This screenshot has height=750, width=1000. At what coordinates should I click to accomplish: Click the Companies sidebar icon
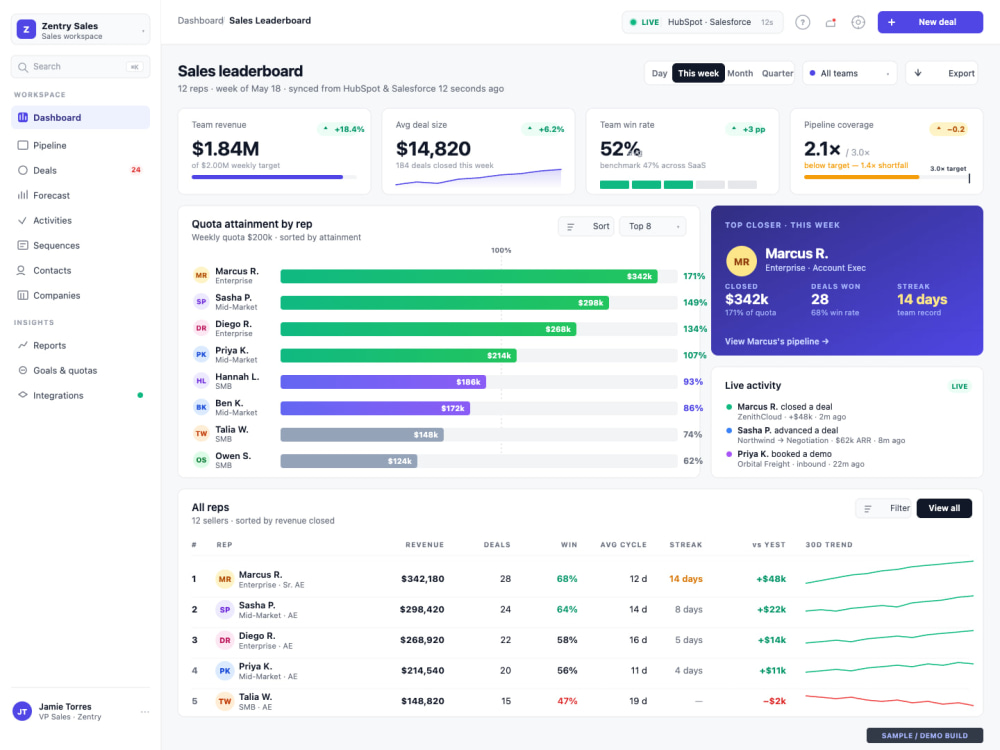(23, 295)
